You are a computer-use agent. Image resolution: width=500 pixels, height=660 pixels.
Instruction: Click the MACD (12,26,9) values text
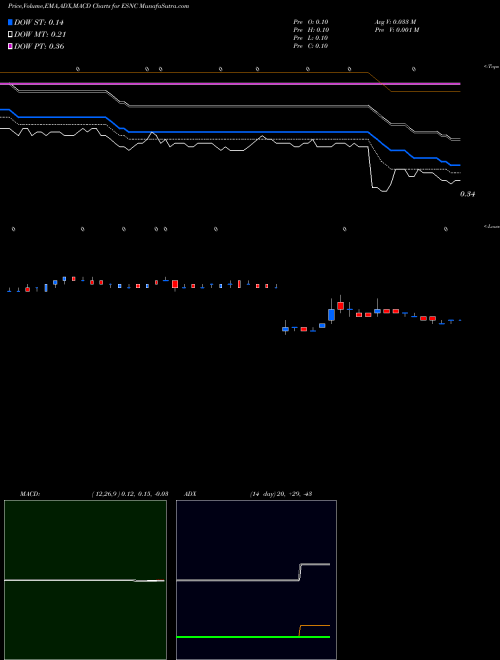tap(130, 494)
